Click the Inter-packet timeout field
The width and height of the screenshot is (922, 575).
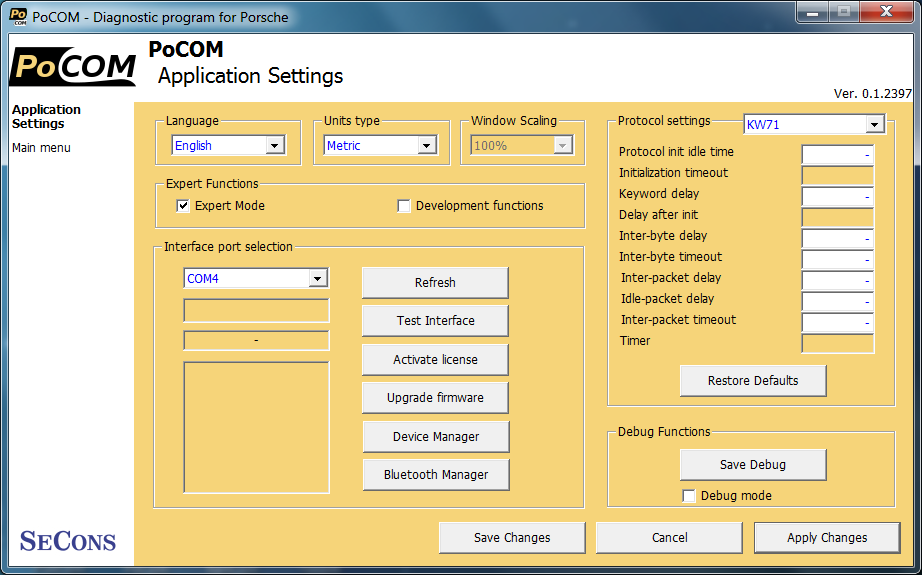tap(837, 322)
